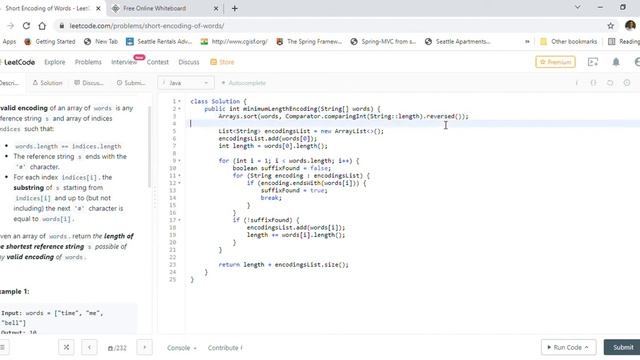The width and height of the screenshot is (640, 360).
Task: Click the shuffle random problem icon
Action: click(66, 347)
